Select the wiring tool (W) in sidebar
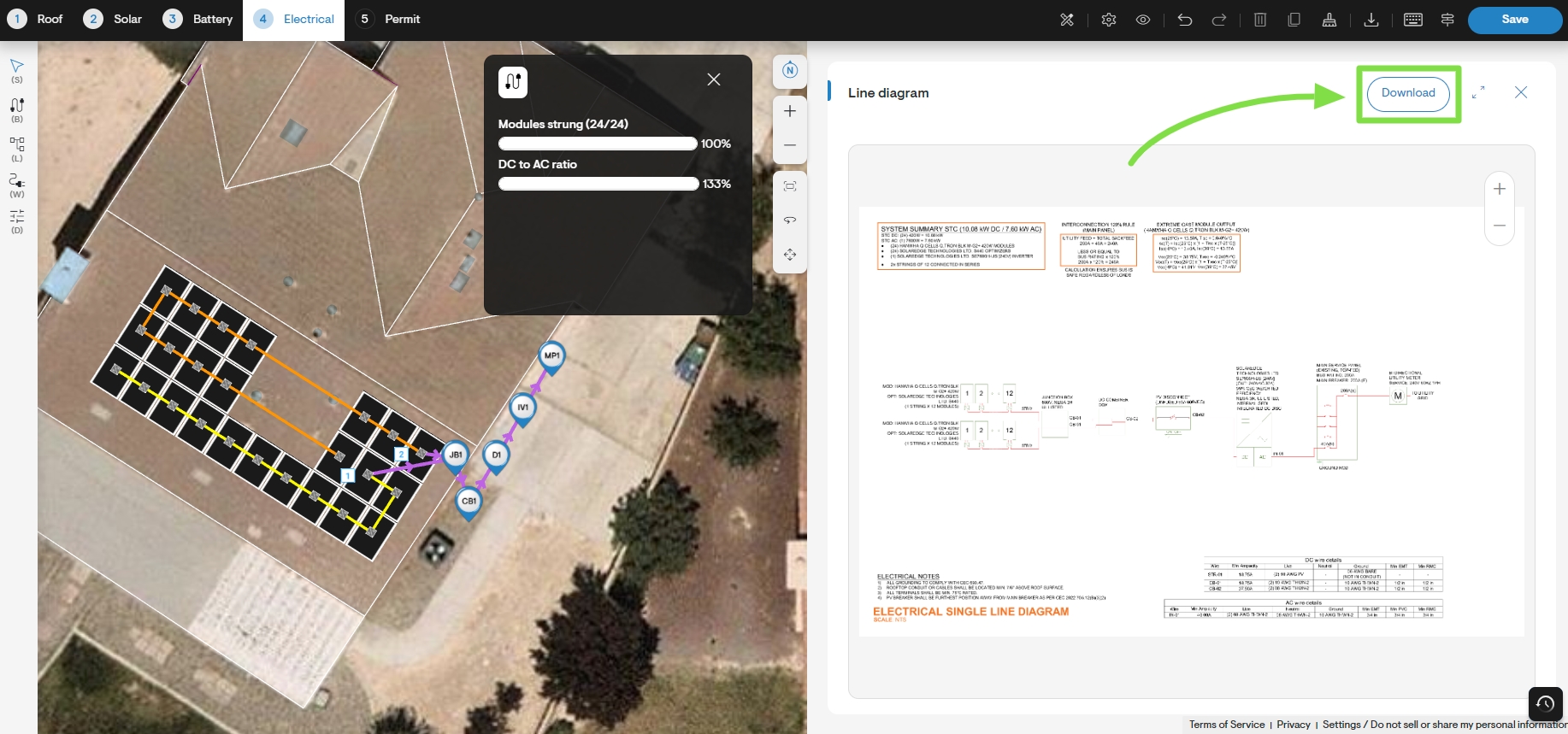 click(x=17, y=185)
